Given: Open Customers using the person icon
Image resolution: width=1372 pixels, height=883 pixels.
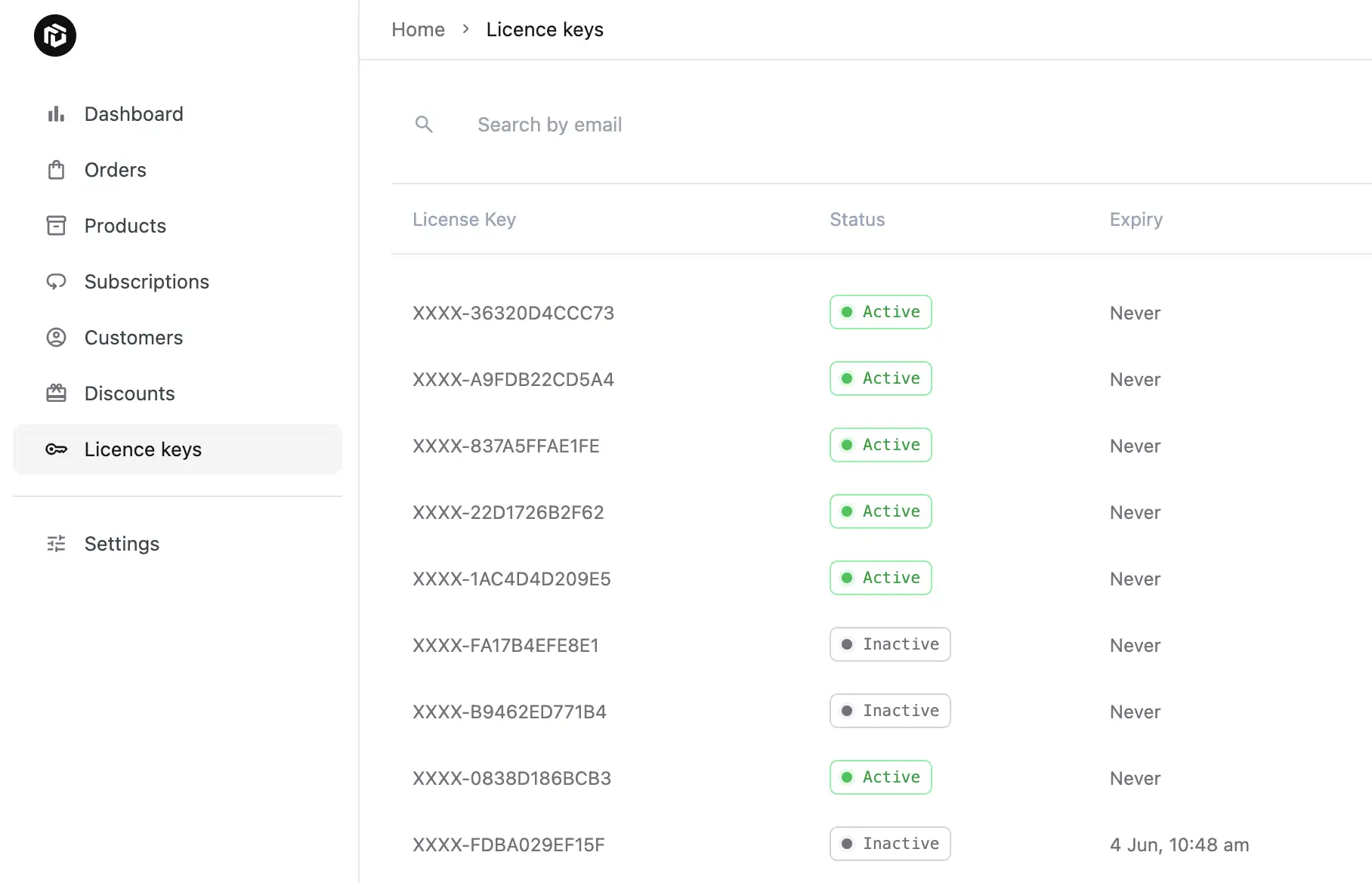Looking at the screenshot, I should (55, 337).
